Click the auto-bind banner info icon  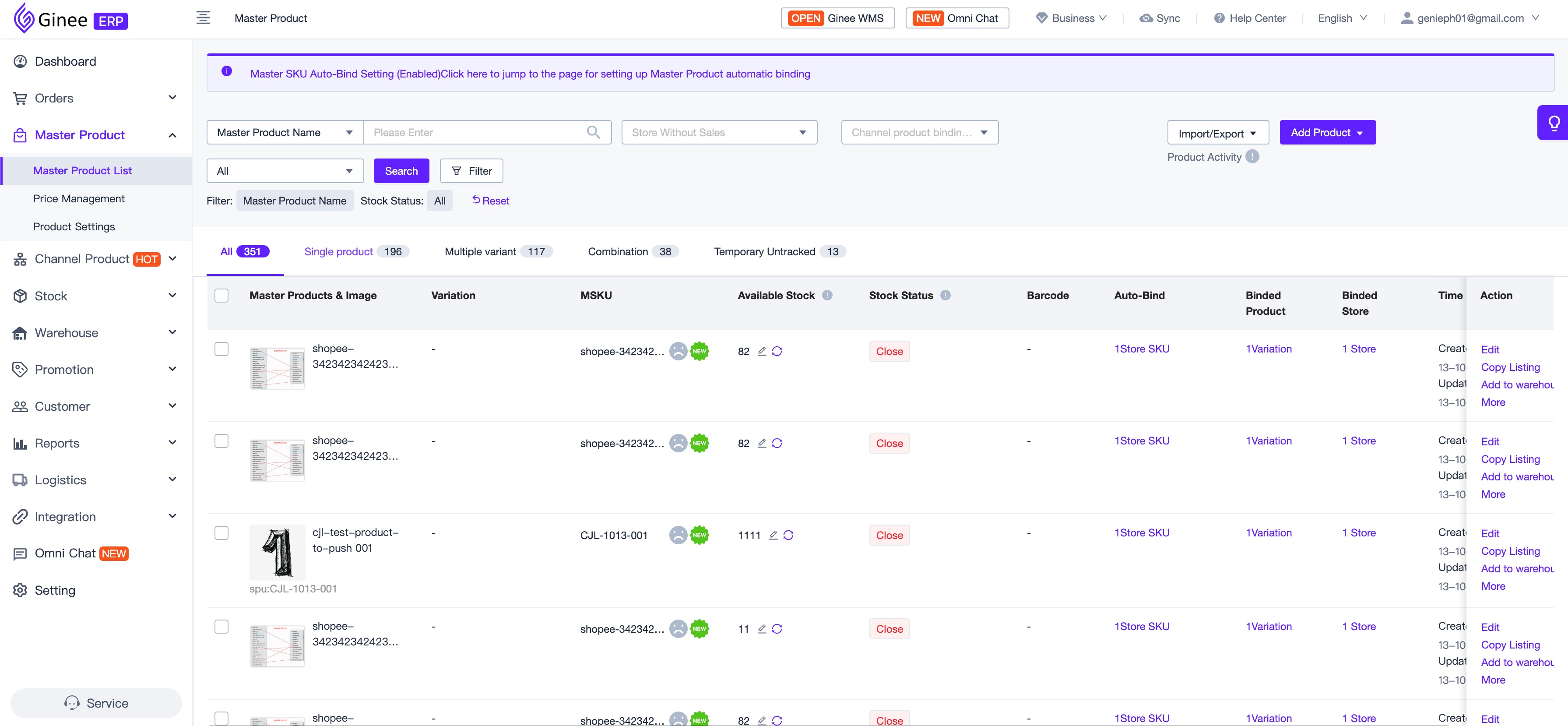coord(226,71)
